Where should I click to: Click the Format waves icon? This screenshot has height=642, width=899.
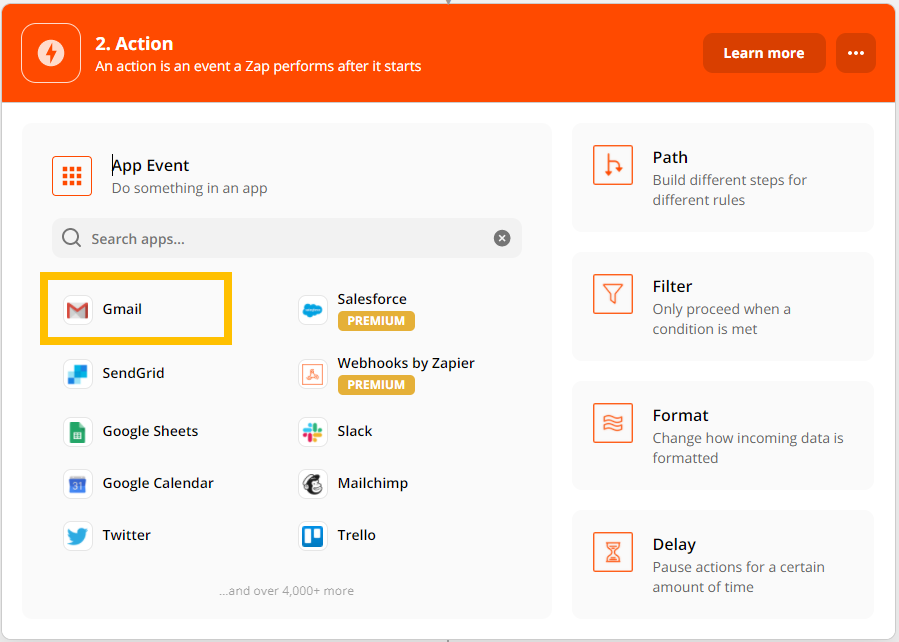[x=613, y=423]
